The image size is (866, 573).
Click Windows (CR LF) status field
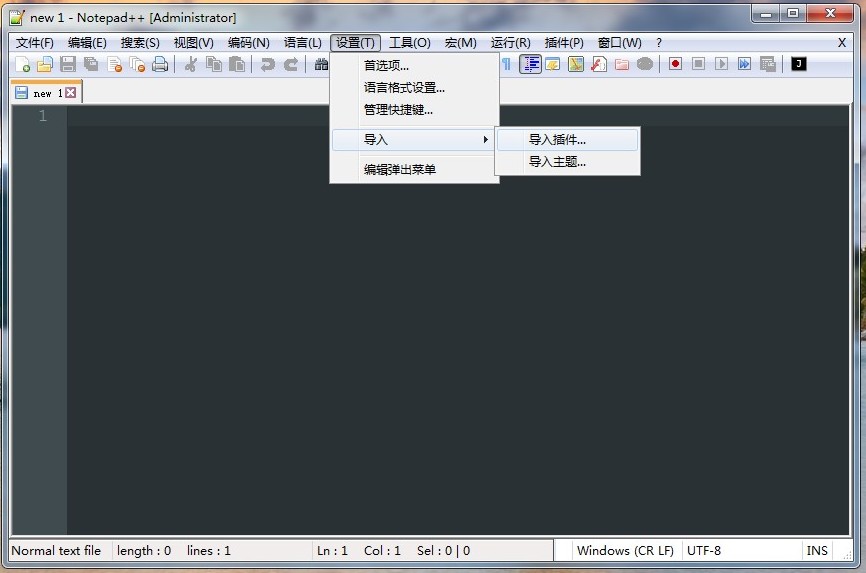pos(625,550)
